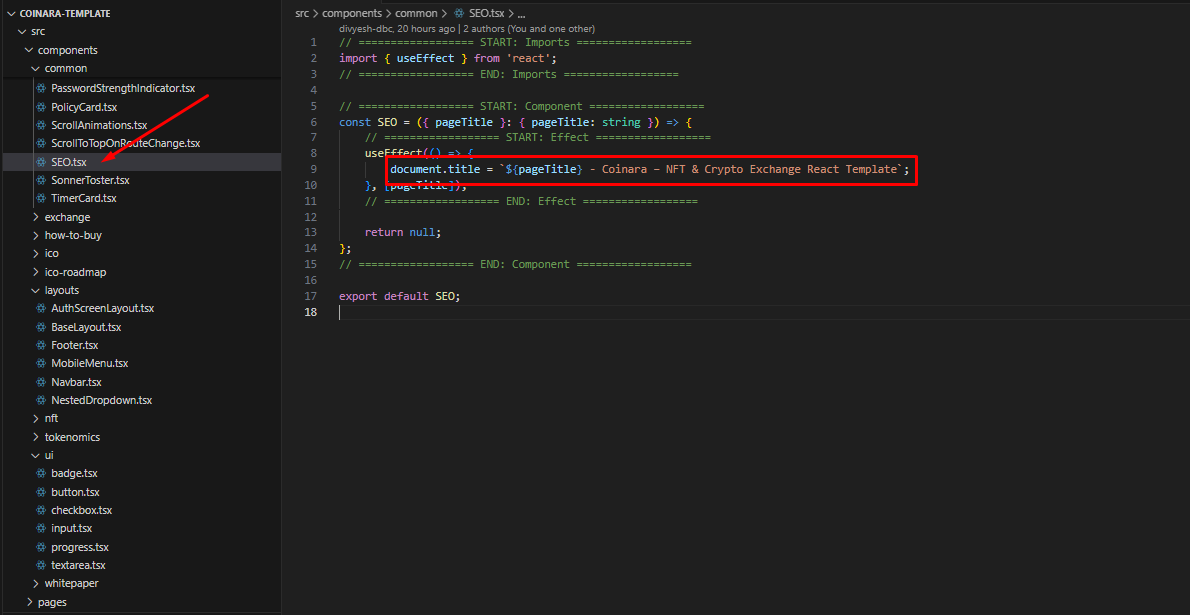Collapse the src folder
This screenshot has width=1190, height=615.
tap(21, 32)
